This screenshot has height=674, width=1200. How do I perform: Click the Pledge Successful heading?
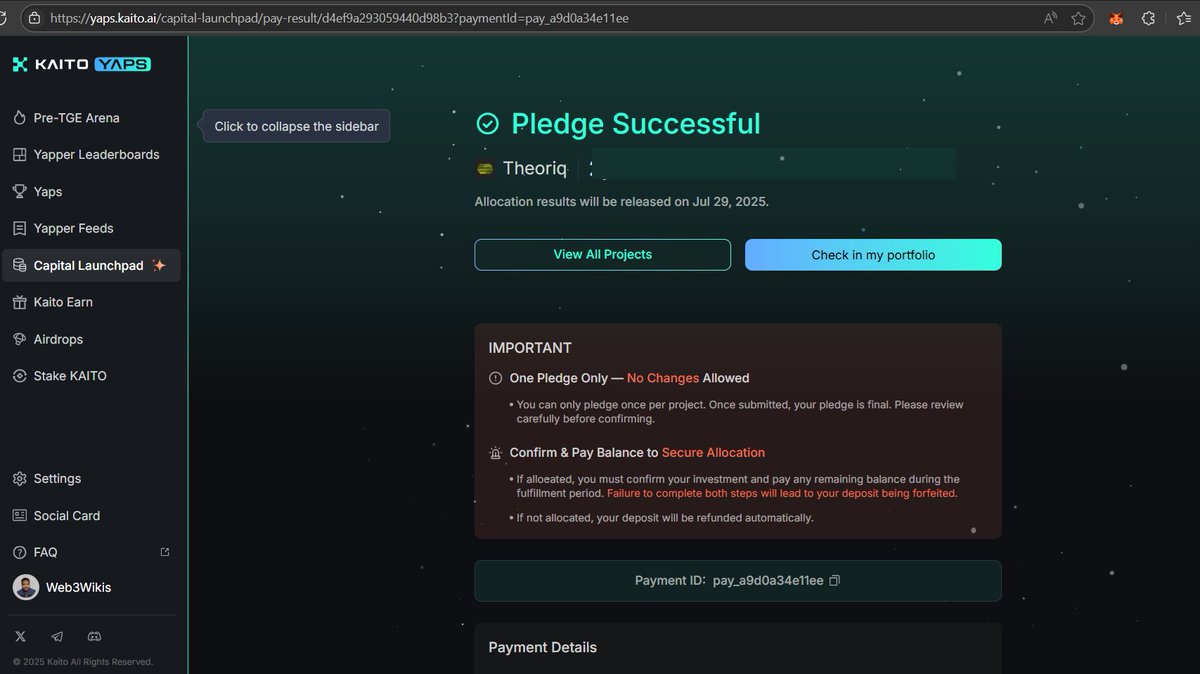pos(636,124)
